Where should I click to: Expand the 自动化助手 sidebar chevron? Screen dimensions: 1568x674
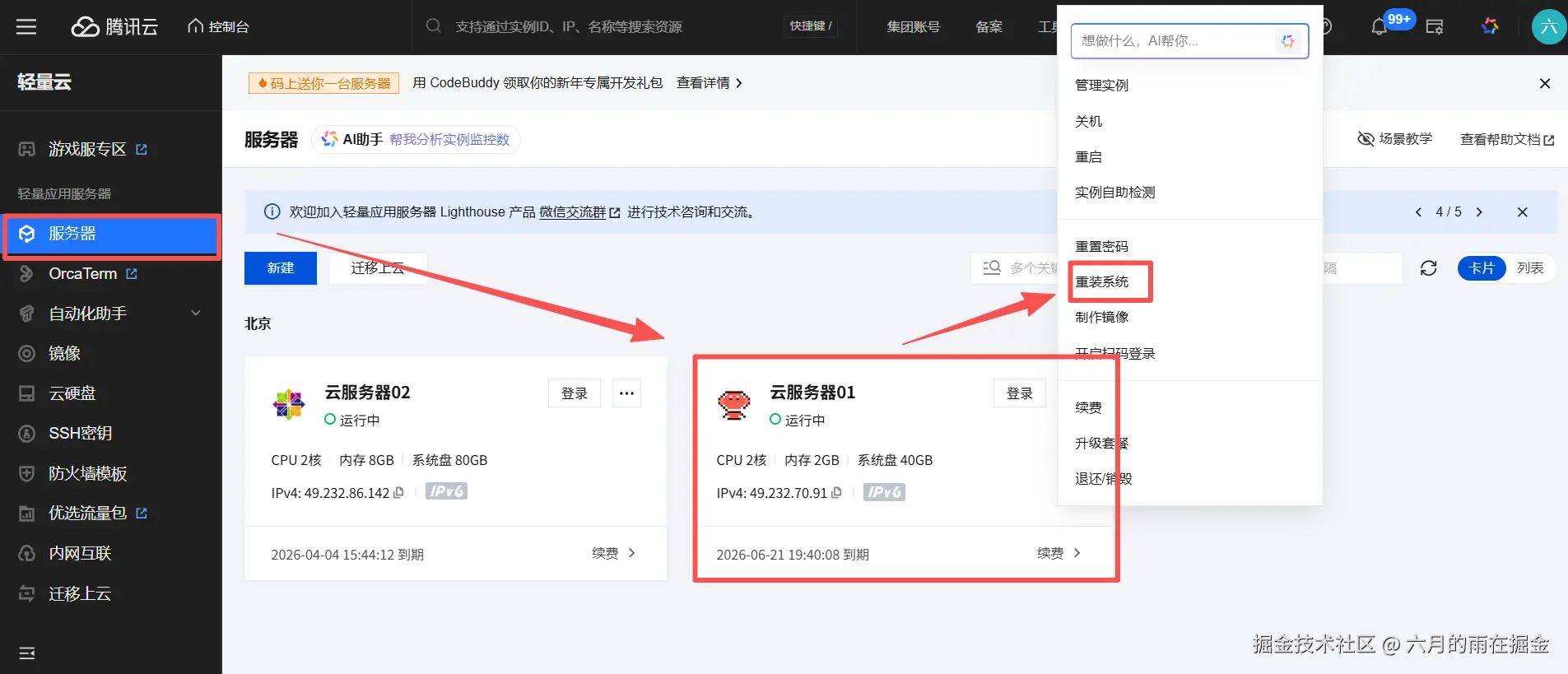pos(196,313)
